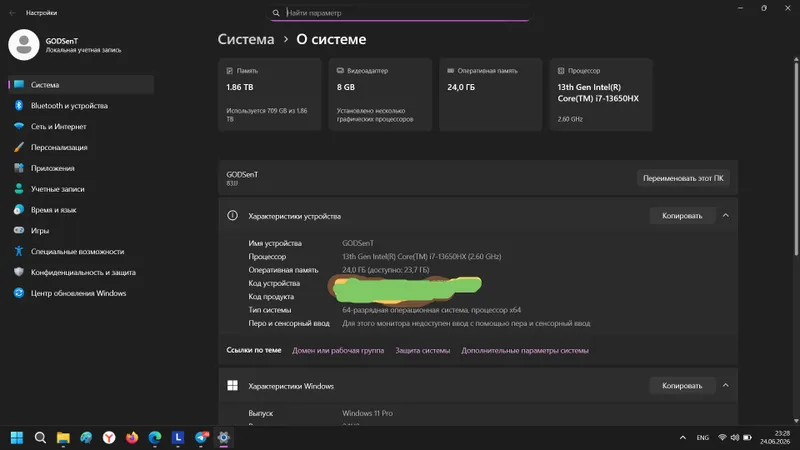Switch ENG input language
This screenshot has height=450, width=800.
pyautogui.click(x=703, y=438)
